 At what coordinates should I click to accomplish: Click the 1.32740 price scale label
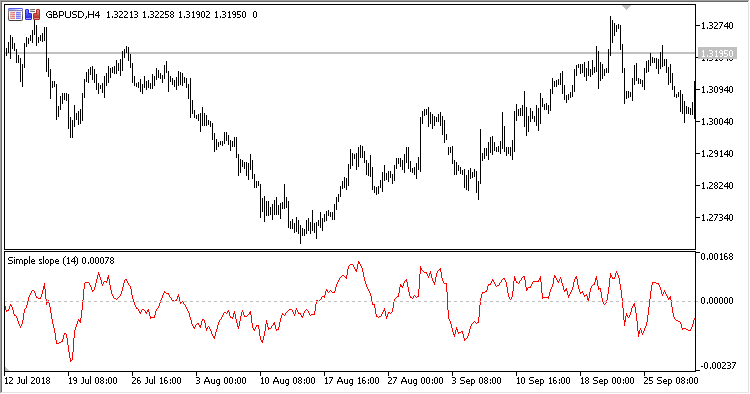tap(717, 26)
